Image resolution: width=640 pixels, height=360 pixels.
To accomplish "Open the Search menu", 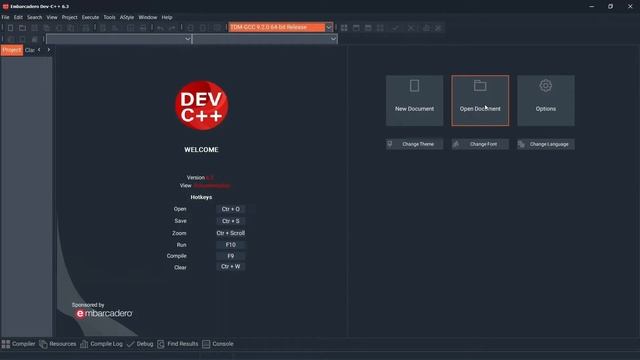I will point(35,17).
